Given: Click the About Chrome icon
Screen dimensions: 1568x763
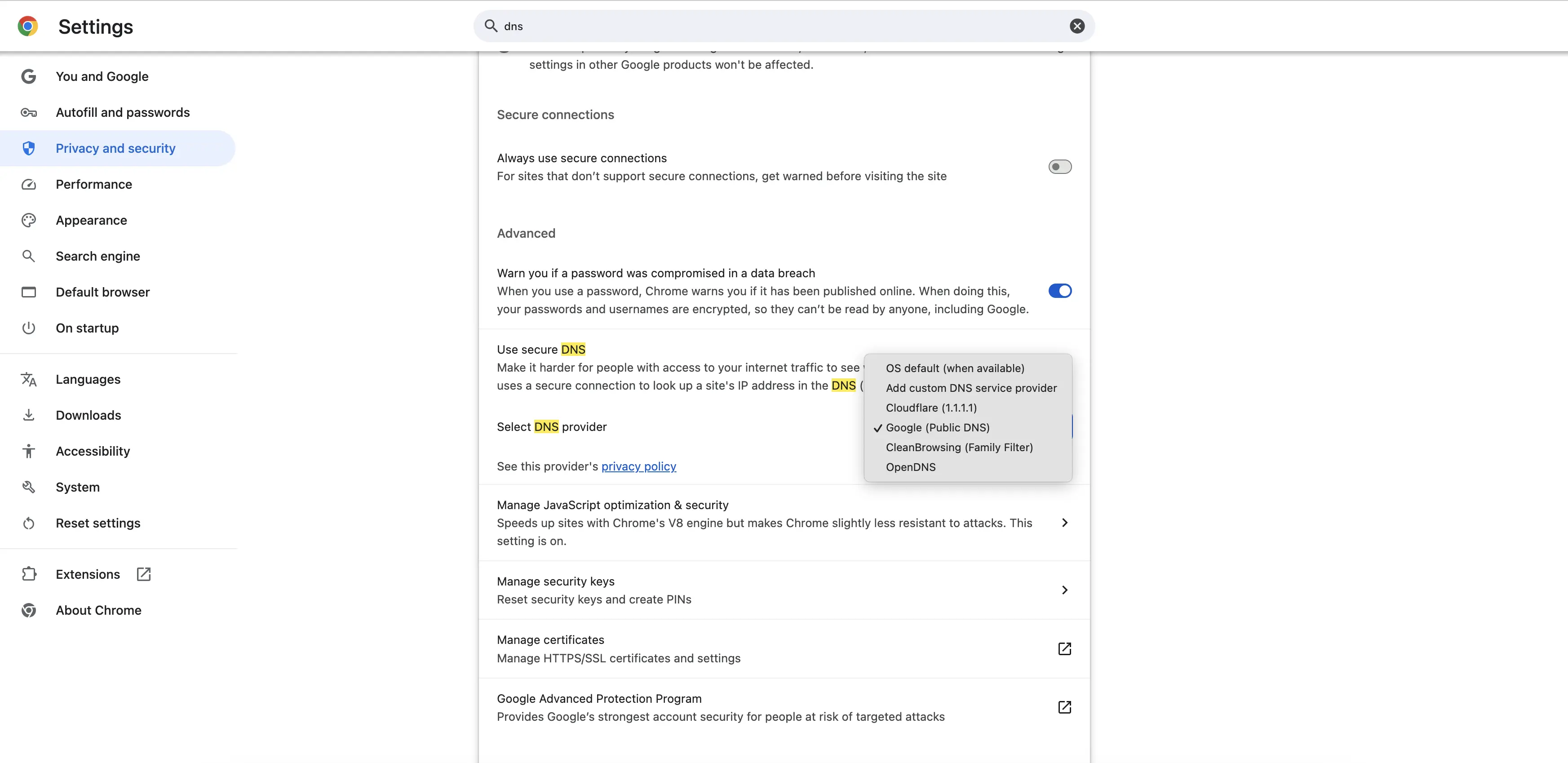Looking at the screenshot, I should [x=29, y=610].
